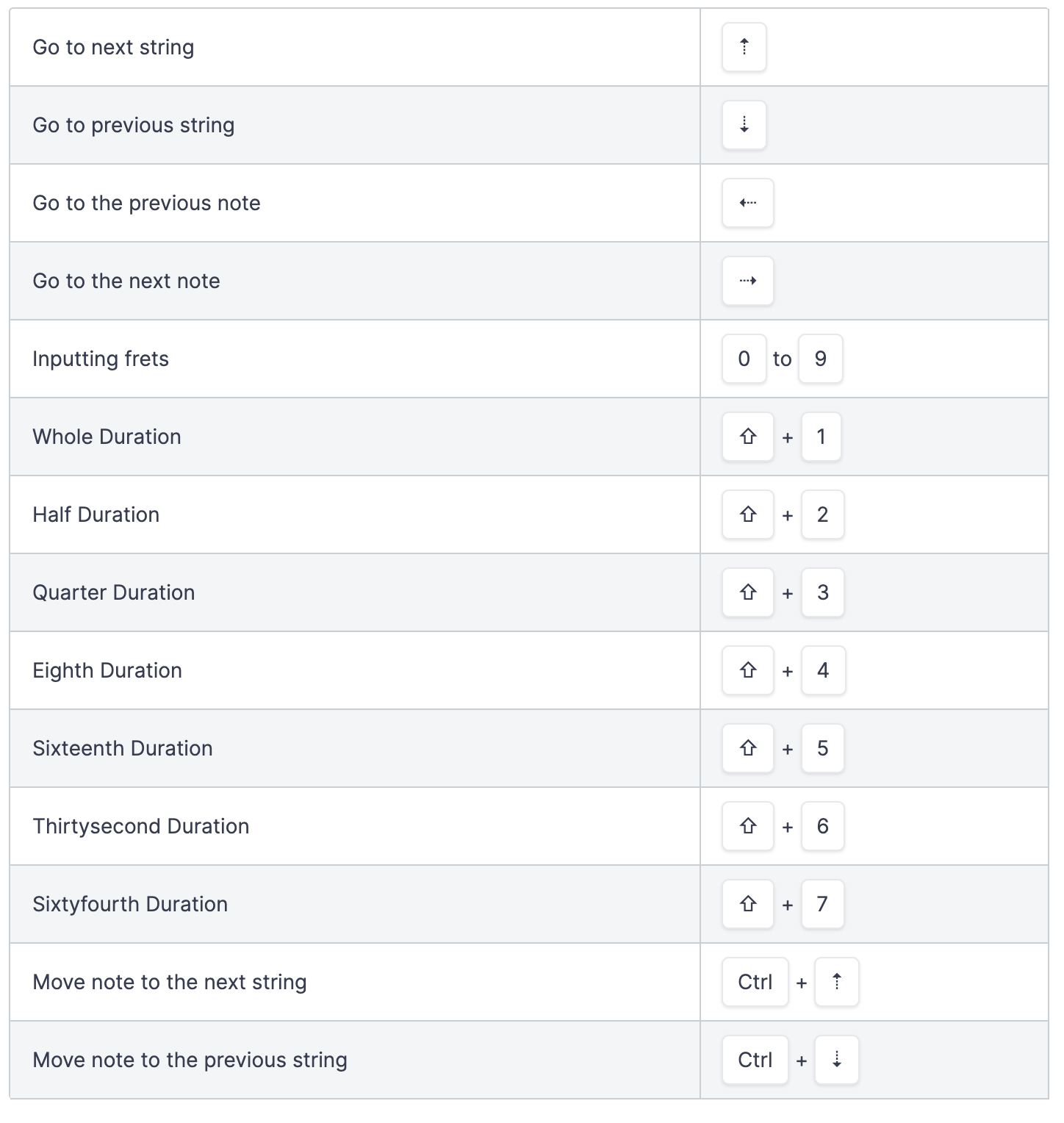Click up arrow key beside Ctrl

pyautogui.click(x=836, y=982)
